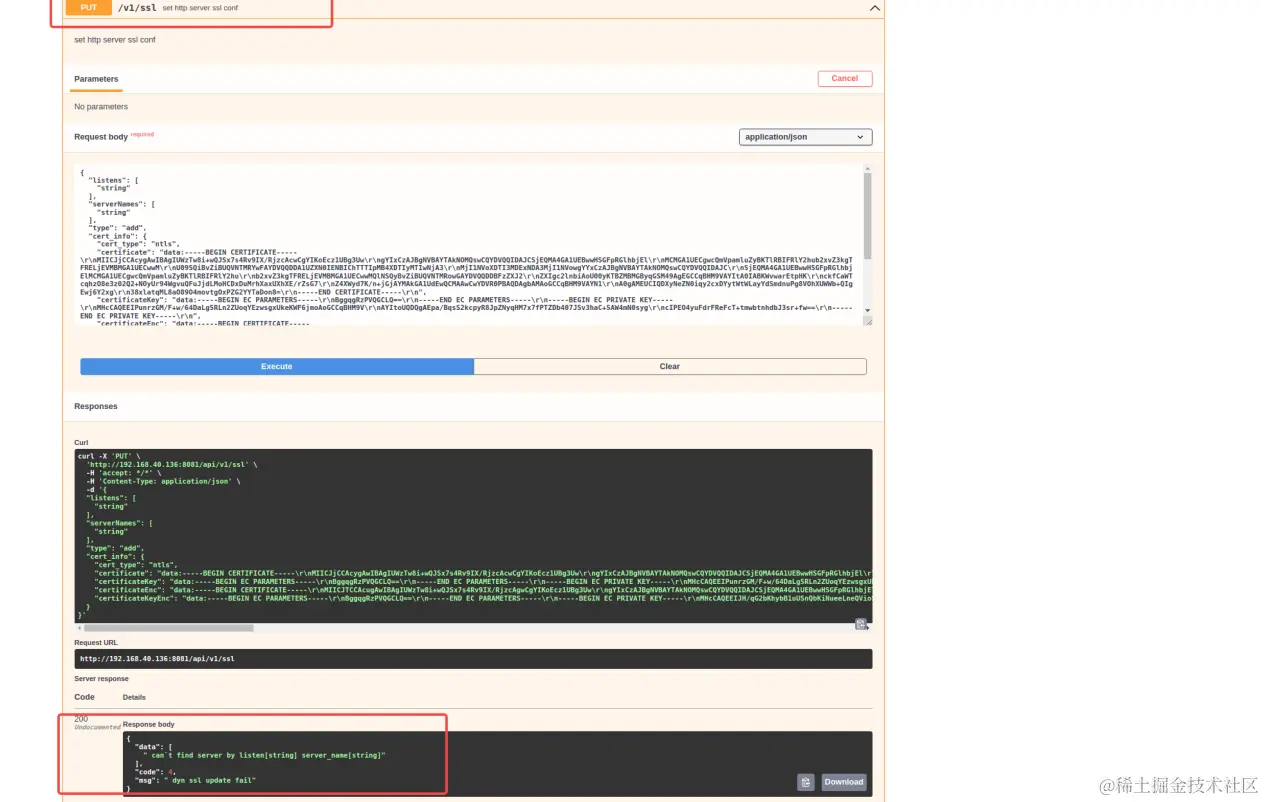The width and height of the screenshot is (1265, 802).
Task: Execute the PUT request
Action: (277, 367)
